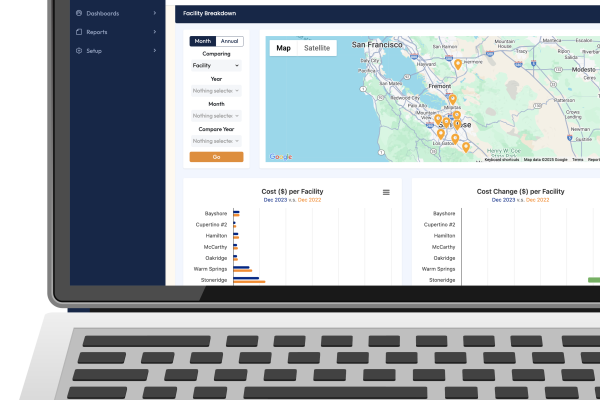600x400 pixels.
Task: Click the Setup gear icon
Action: 78,50
